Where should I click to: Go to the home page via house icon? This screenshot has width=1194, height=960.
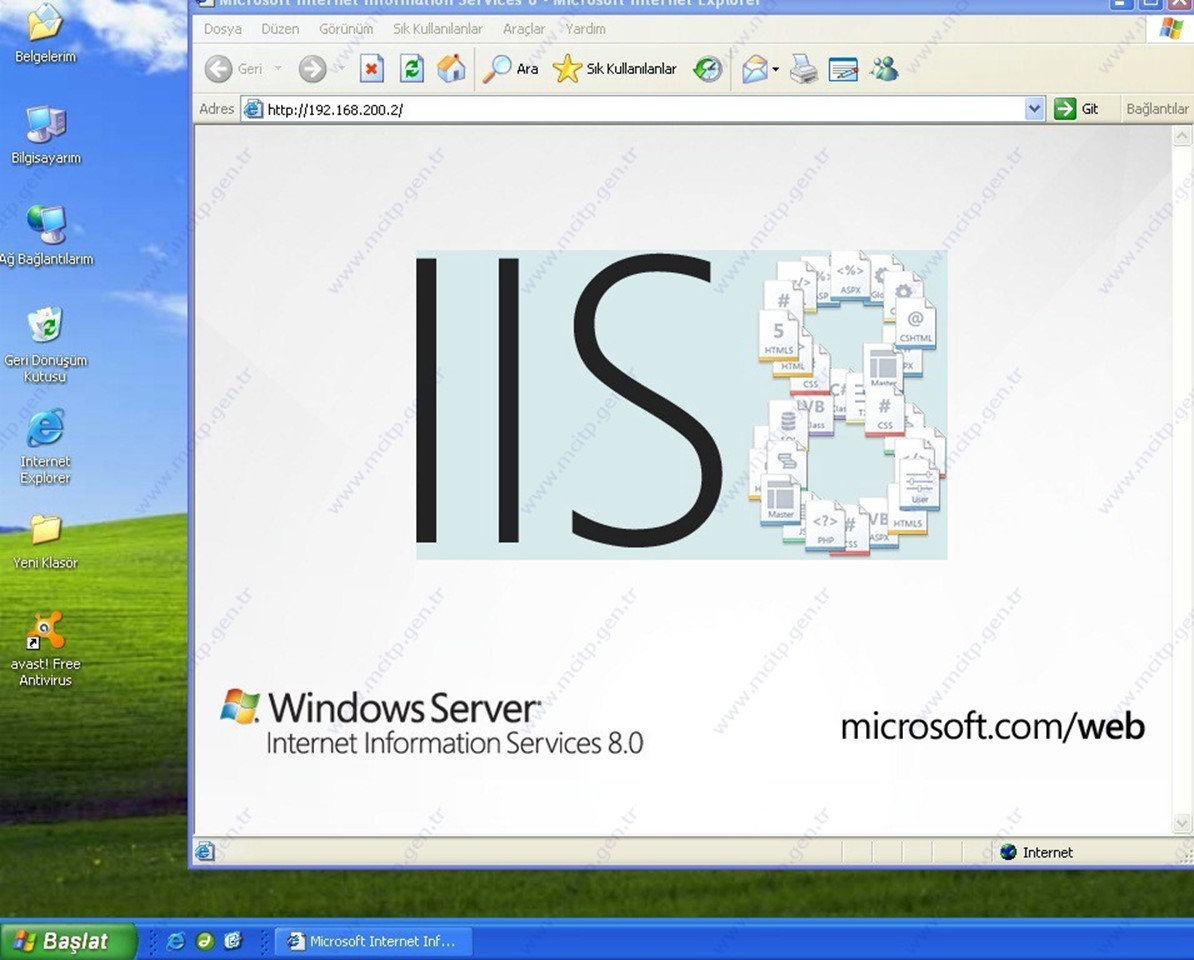click(452, 69)
